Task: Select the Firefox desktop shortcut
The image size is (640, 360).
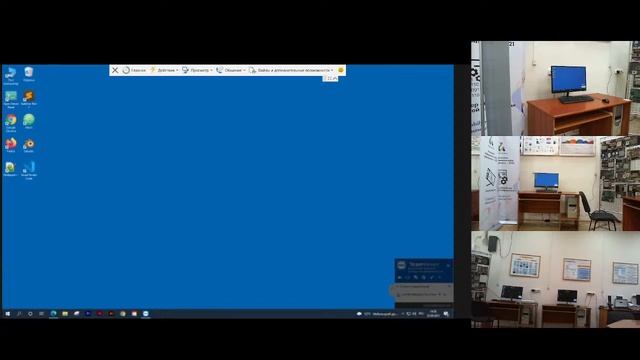Action: click(11, 145)
